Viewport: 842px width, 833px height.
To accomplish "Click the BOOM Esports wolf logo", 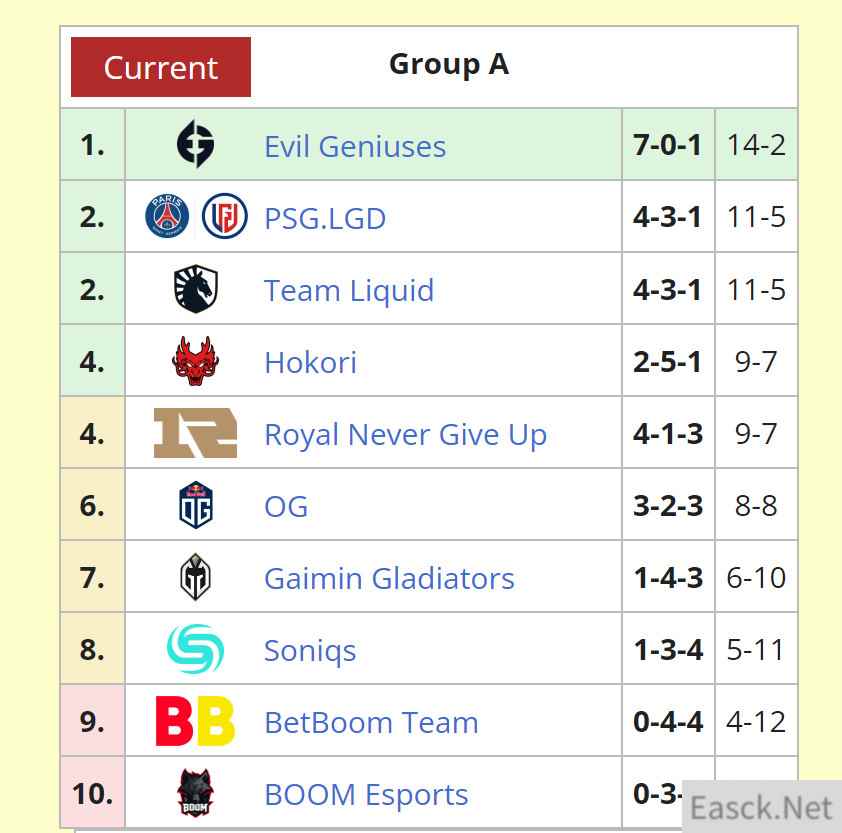I will pyautogui.click(x=195, y=793).
